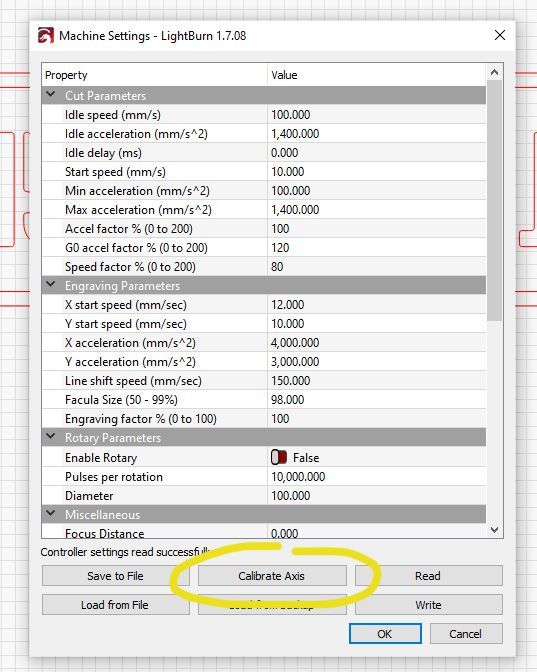This screenshot has width=537, height=672.
Task: Close the Machine Settings dialog
Action: (500, 35)
